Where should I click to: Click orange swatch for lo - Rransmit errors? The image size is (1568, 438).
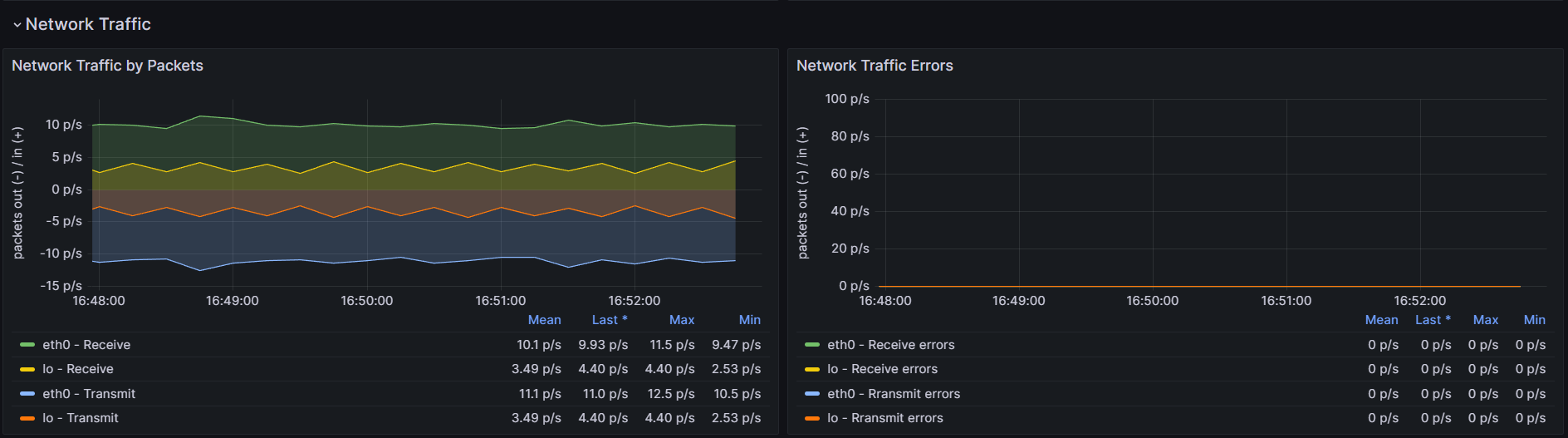[812, 418]
